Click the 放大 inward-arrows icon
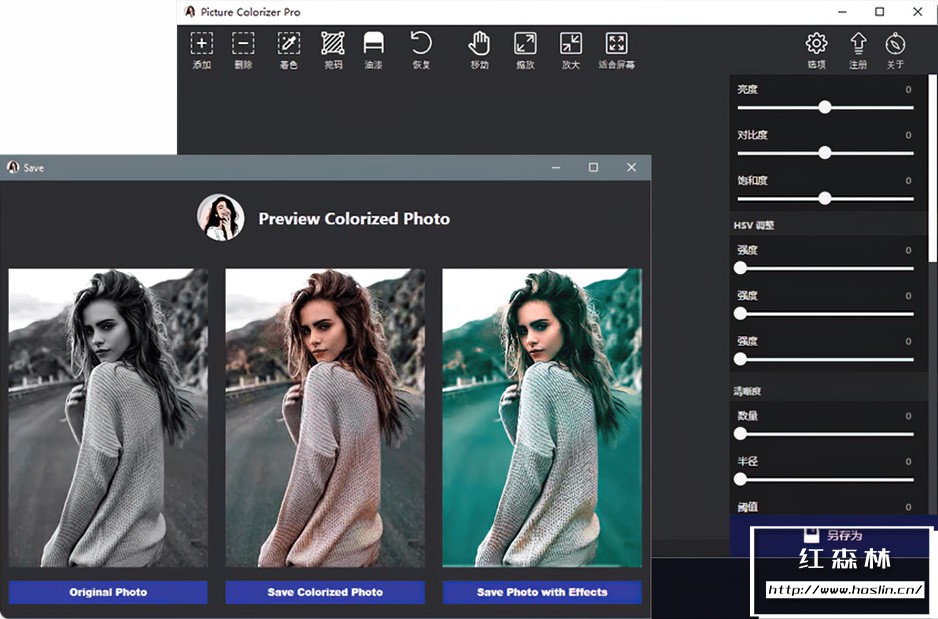 click(571, 44)
